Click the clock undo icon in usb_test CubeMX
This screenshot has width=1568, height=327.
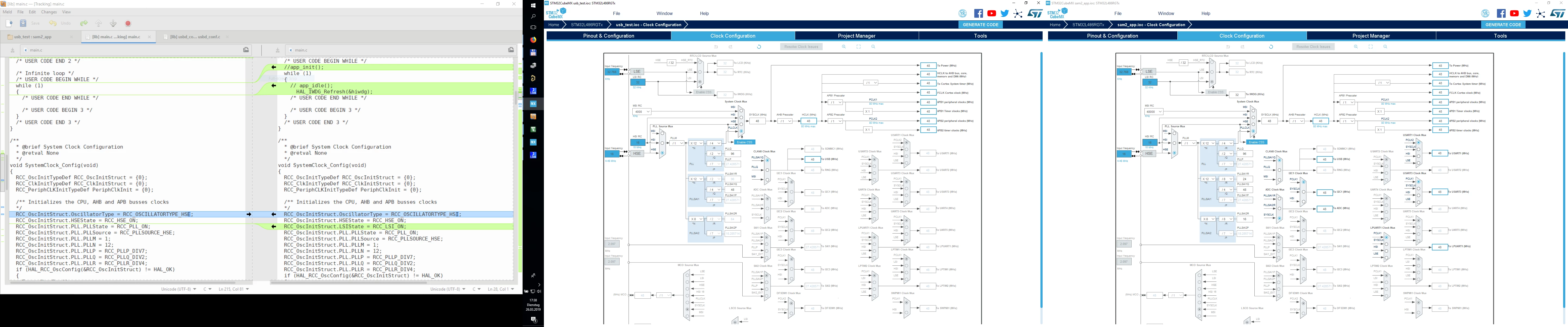click(716, 47)
